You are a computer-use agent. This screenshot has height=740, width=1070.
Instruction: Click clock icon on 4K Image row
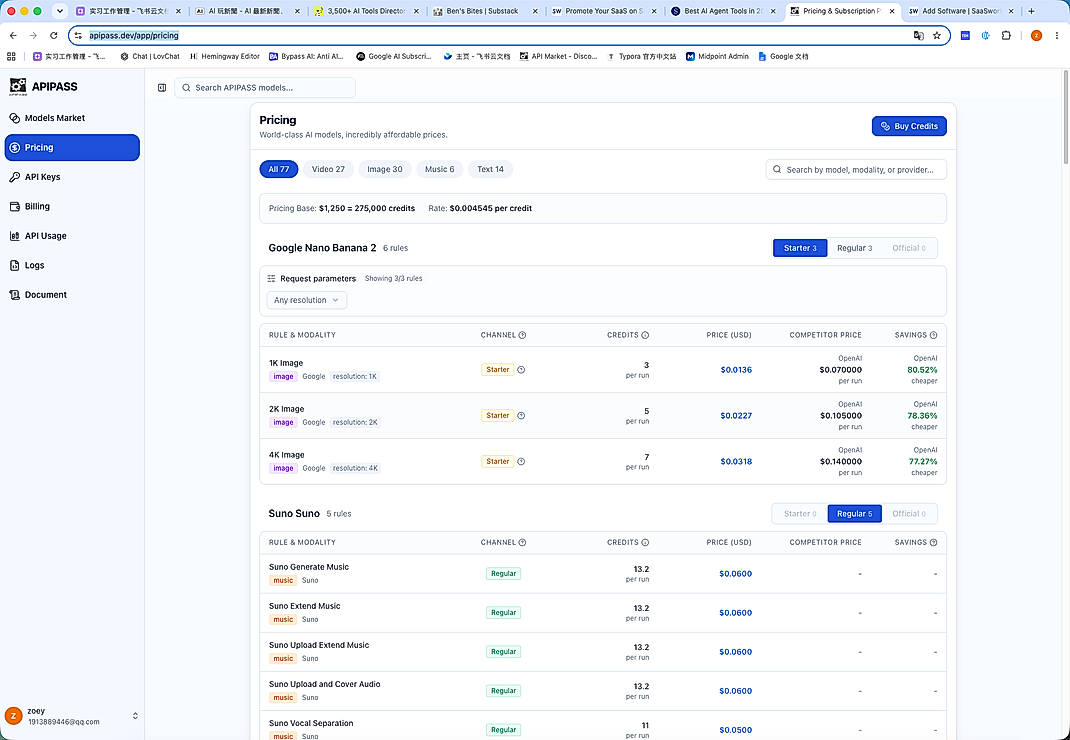click(x=521, y=461)
